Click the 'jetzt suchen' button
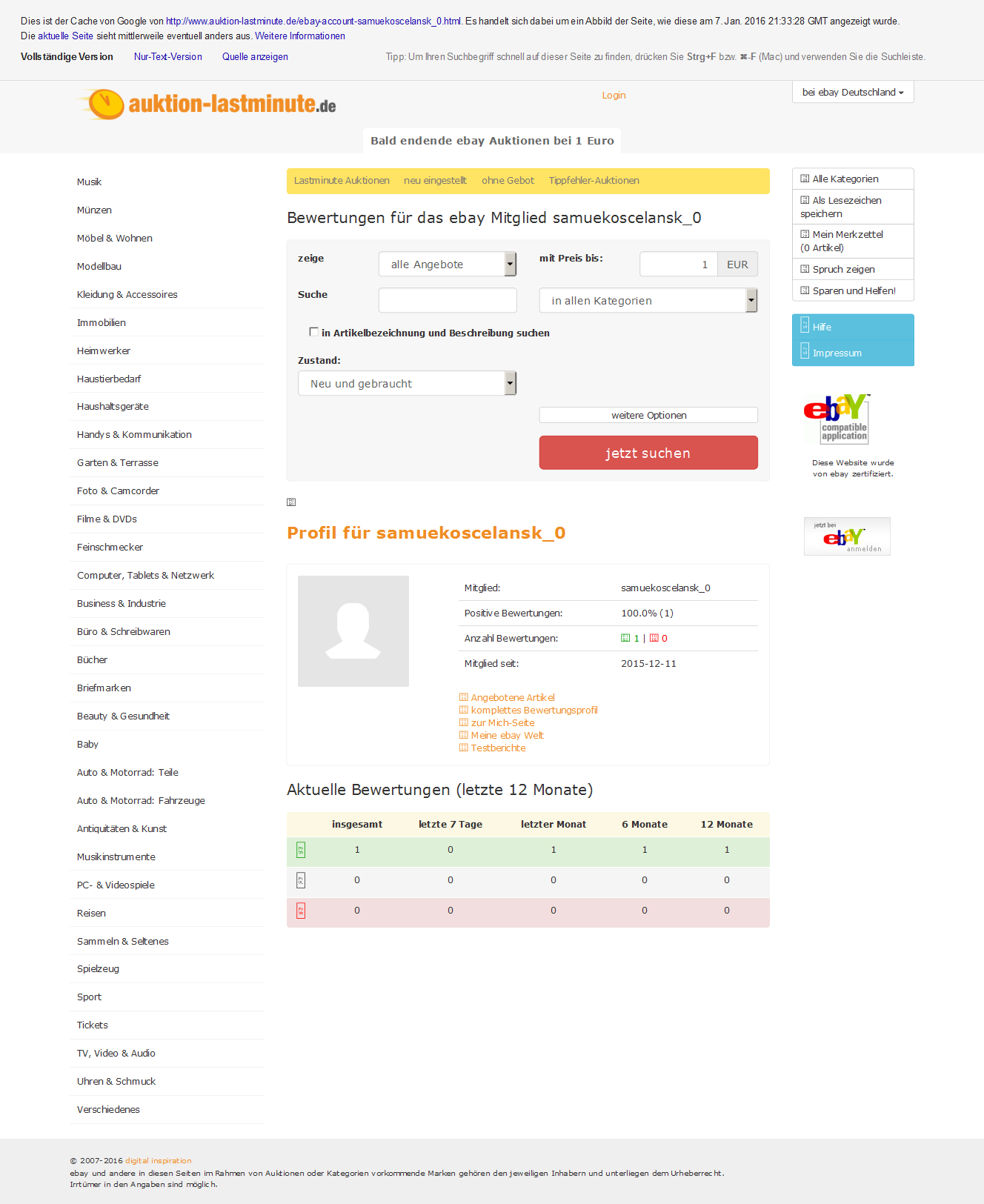Screen dimensions: 984x1204 click(648, 453)
